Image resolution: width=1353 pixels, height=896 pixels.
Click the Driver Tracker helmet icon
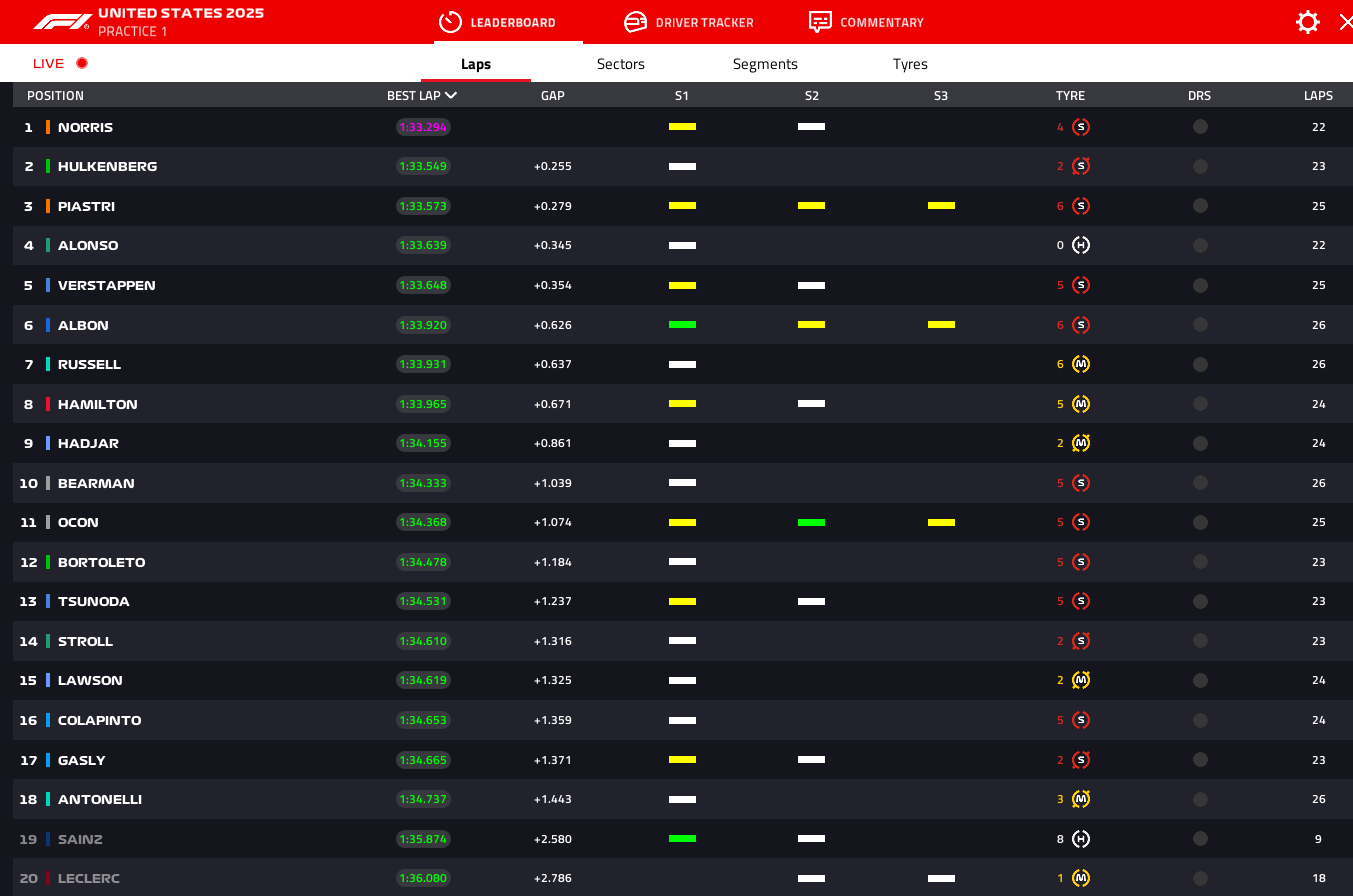[635, 22]
